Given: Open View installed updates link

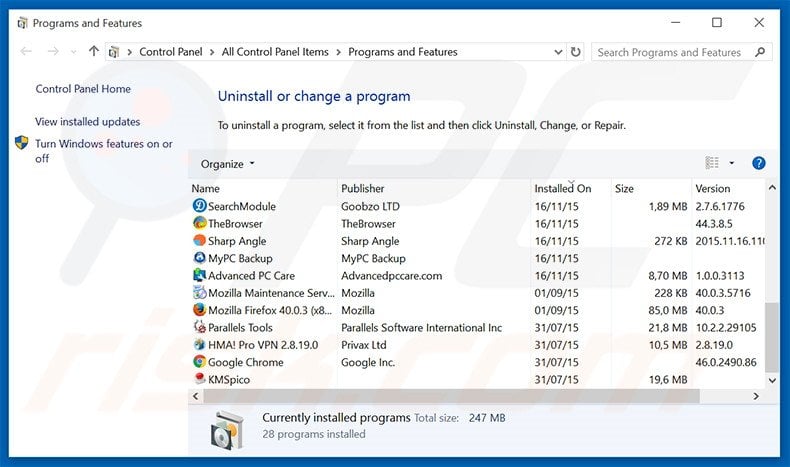Looking at the screenshot, I should click(88, 121).
